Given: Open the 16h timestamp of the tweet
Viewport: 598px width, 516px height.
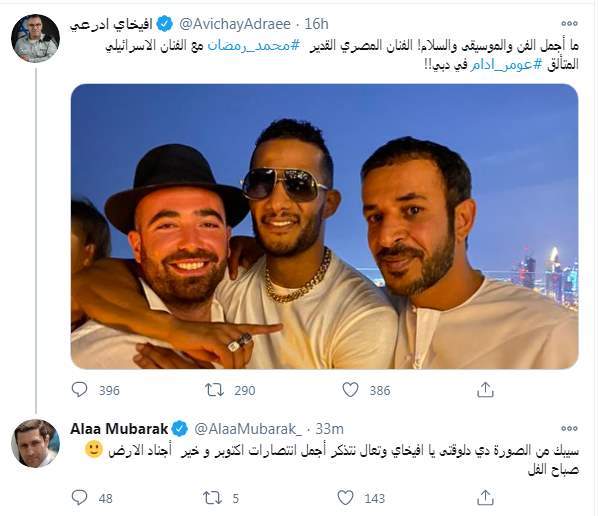Looking at the screenshot, I should click(x=316, y=24).
